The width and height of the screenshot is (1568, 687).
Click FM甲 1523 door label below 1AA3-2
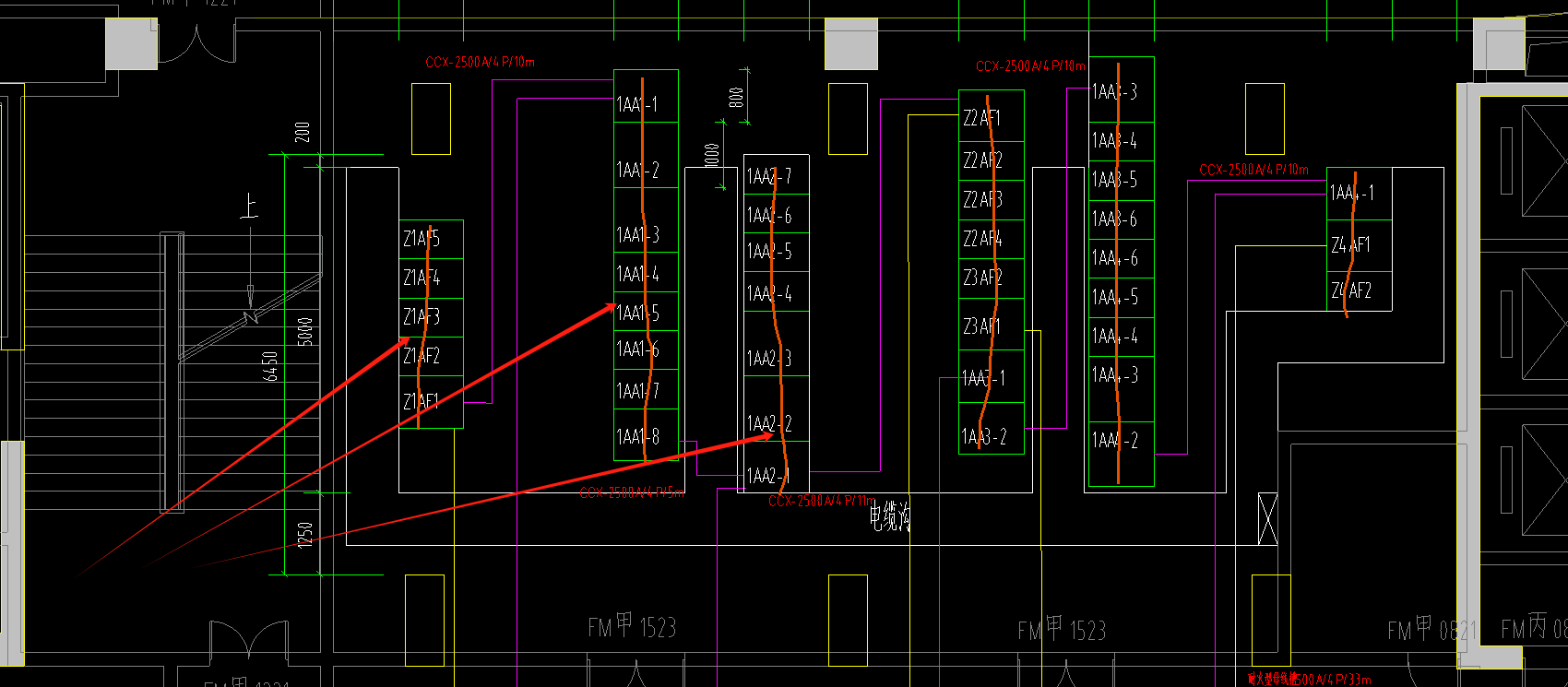point(1062,630)
